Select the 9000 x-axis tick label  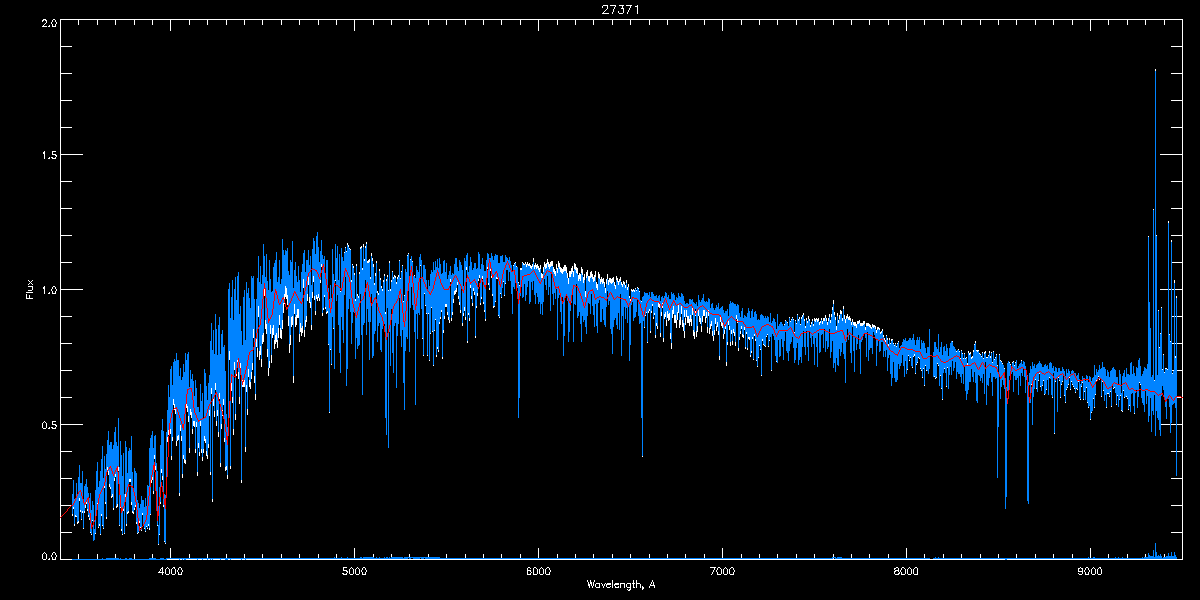[1090, 571]
